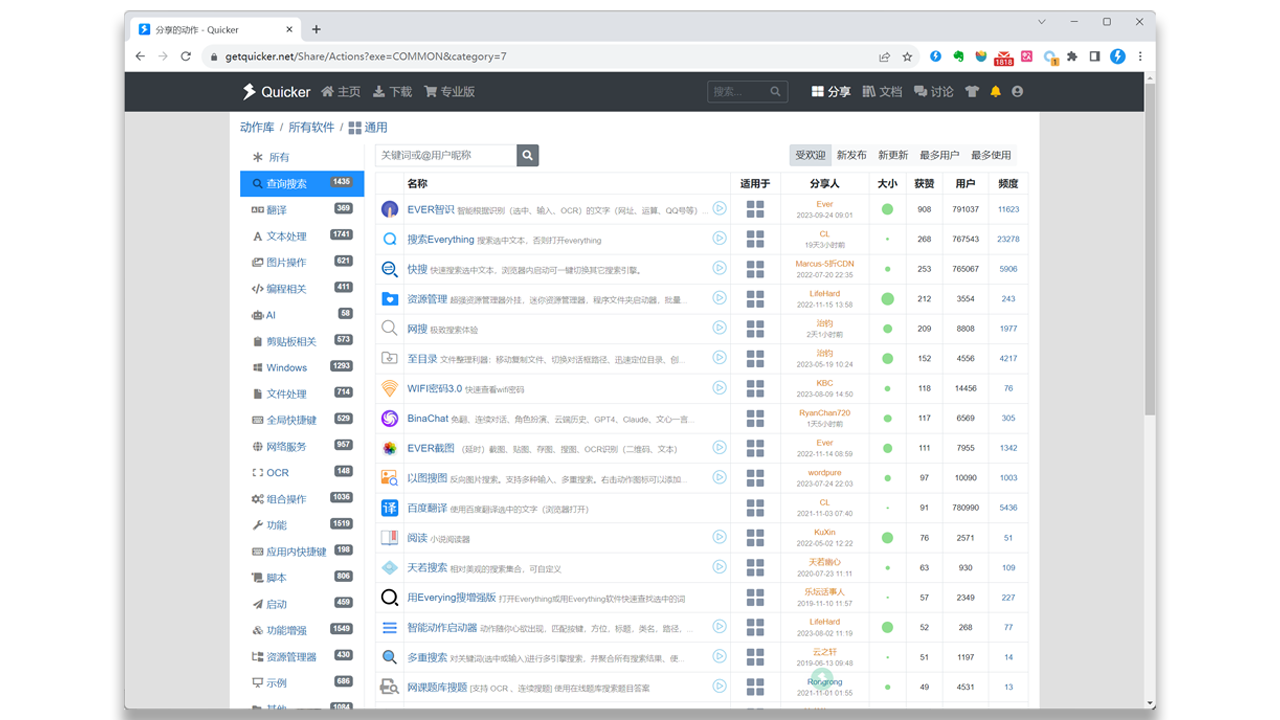This screenshot has width=1280, height=720.
Task: Run the preview for EVER智识 action
Action: pyautogui.click(x=719, y=209)
